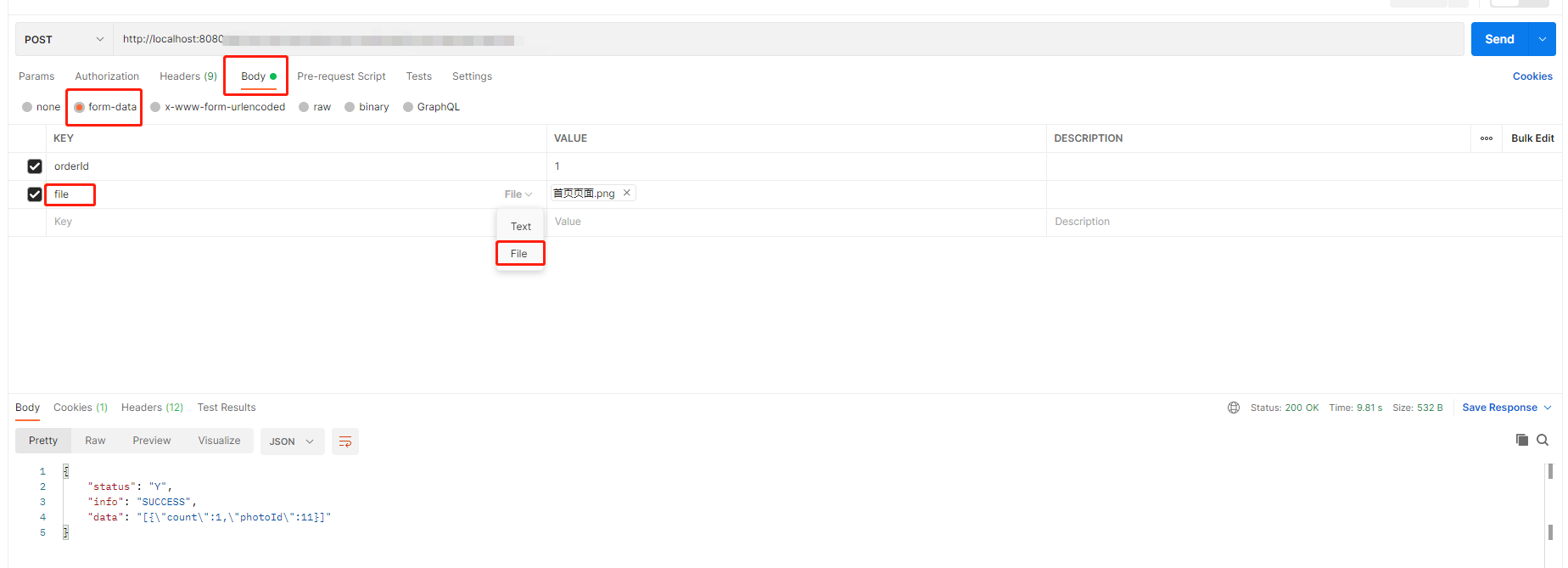
Task: Open the Authorization tab
Action: (x=107, y=76)
